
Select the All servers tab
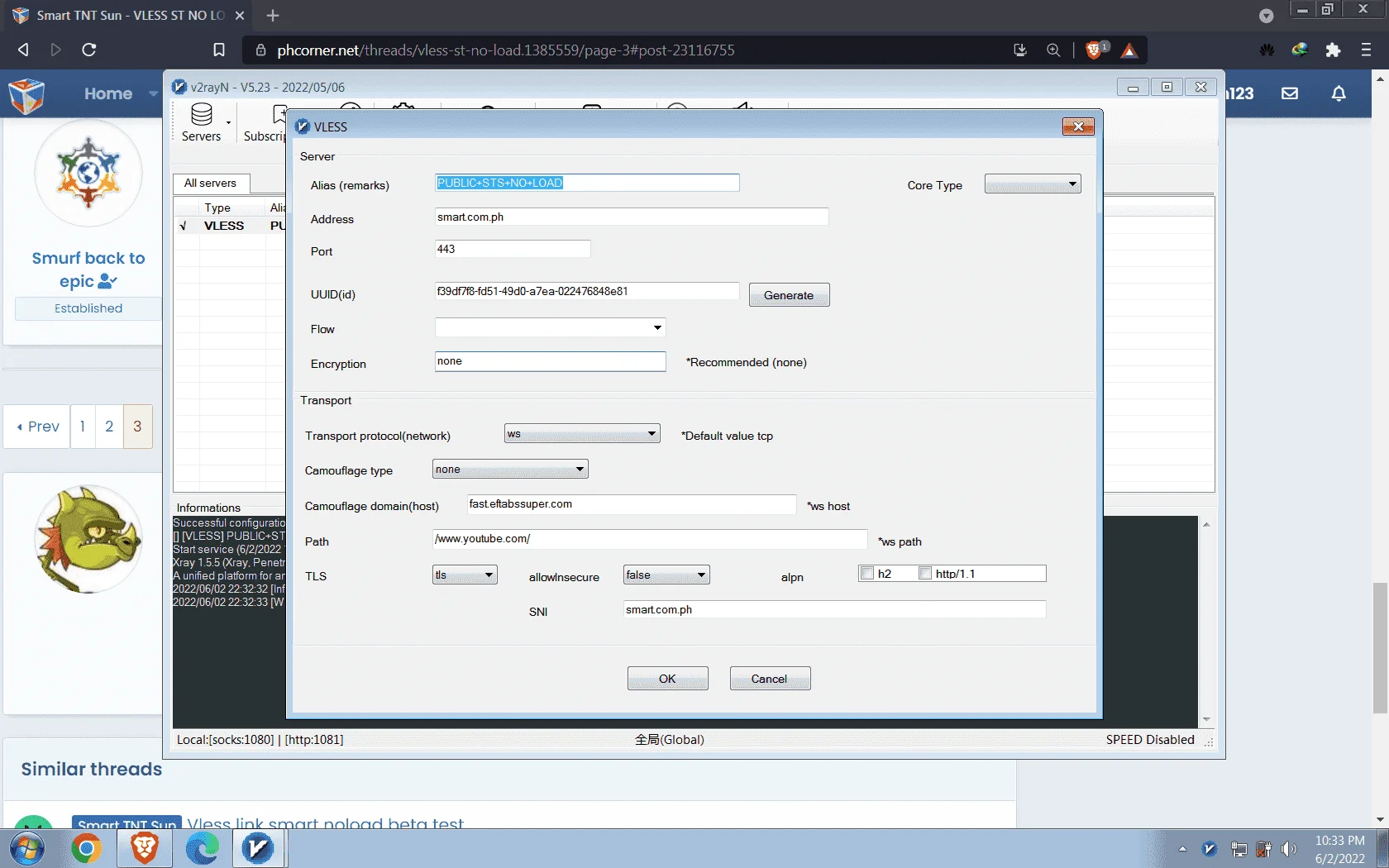coord(210,183)
